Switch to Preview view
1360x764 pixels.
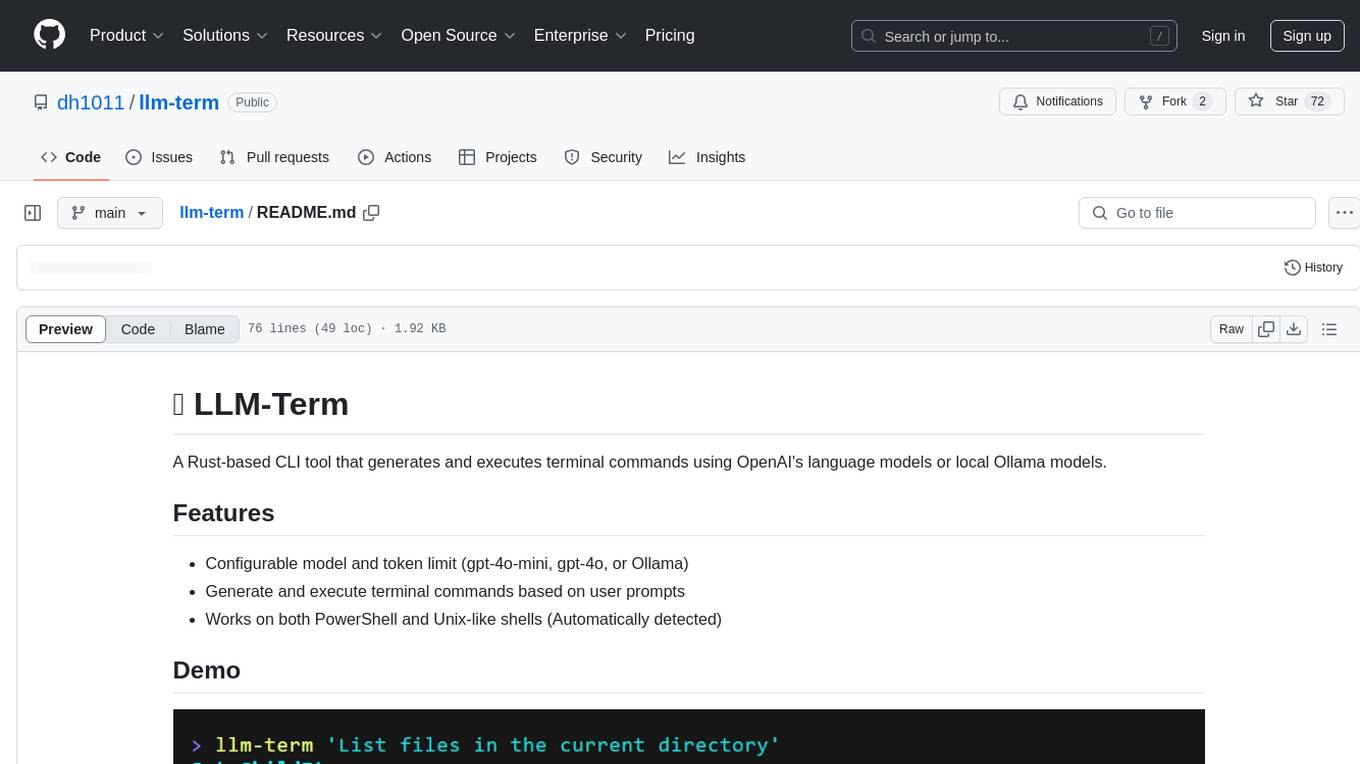66,329
